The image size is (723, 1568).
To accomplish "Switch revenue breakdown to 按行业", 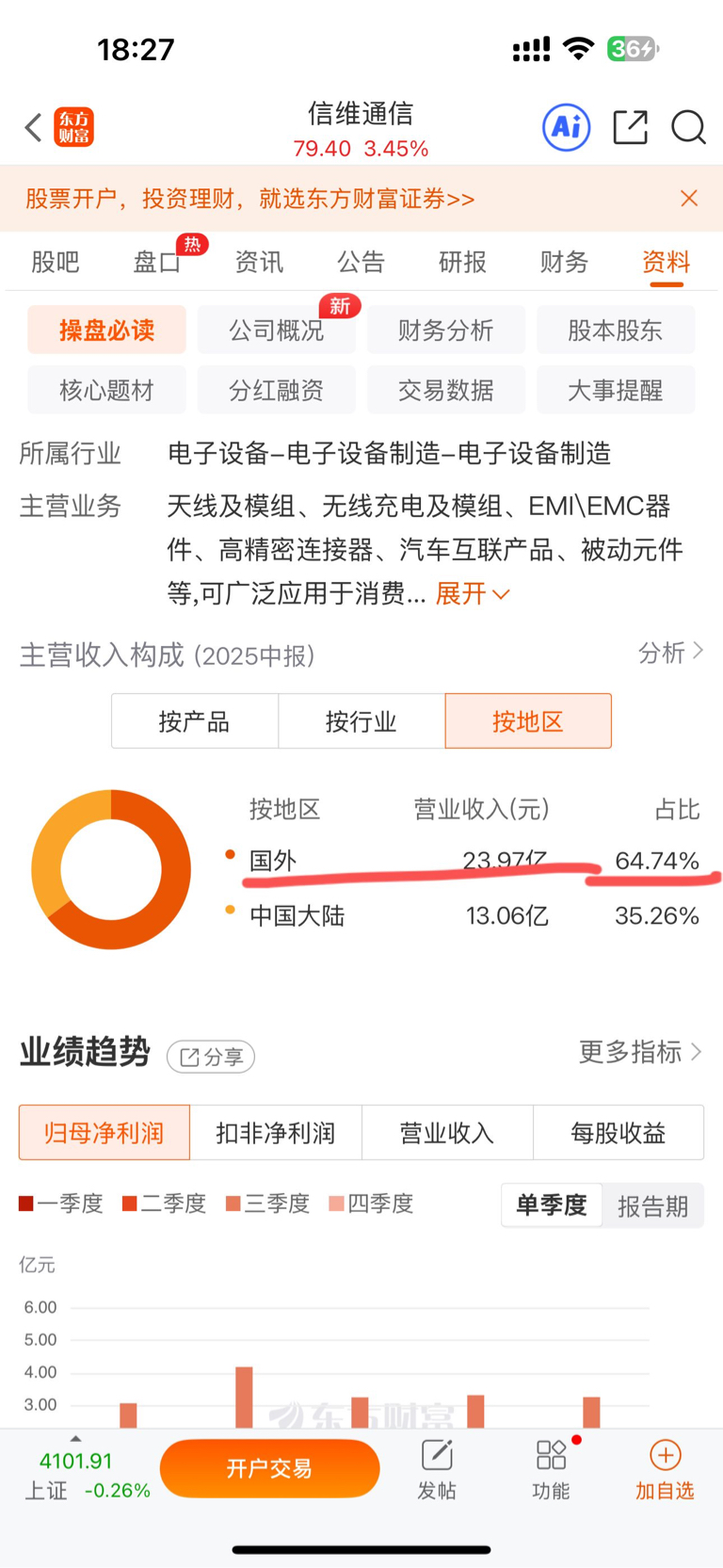I will click(x=361, y=721).
